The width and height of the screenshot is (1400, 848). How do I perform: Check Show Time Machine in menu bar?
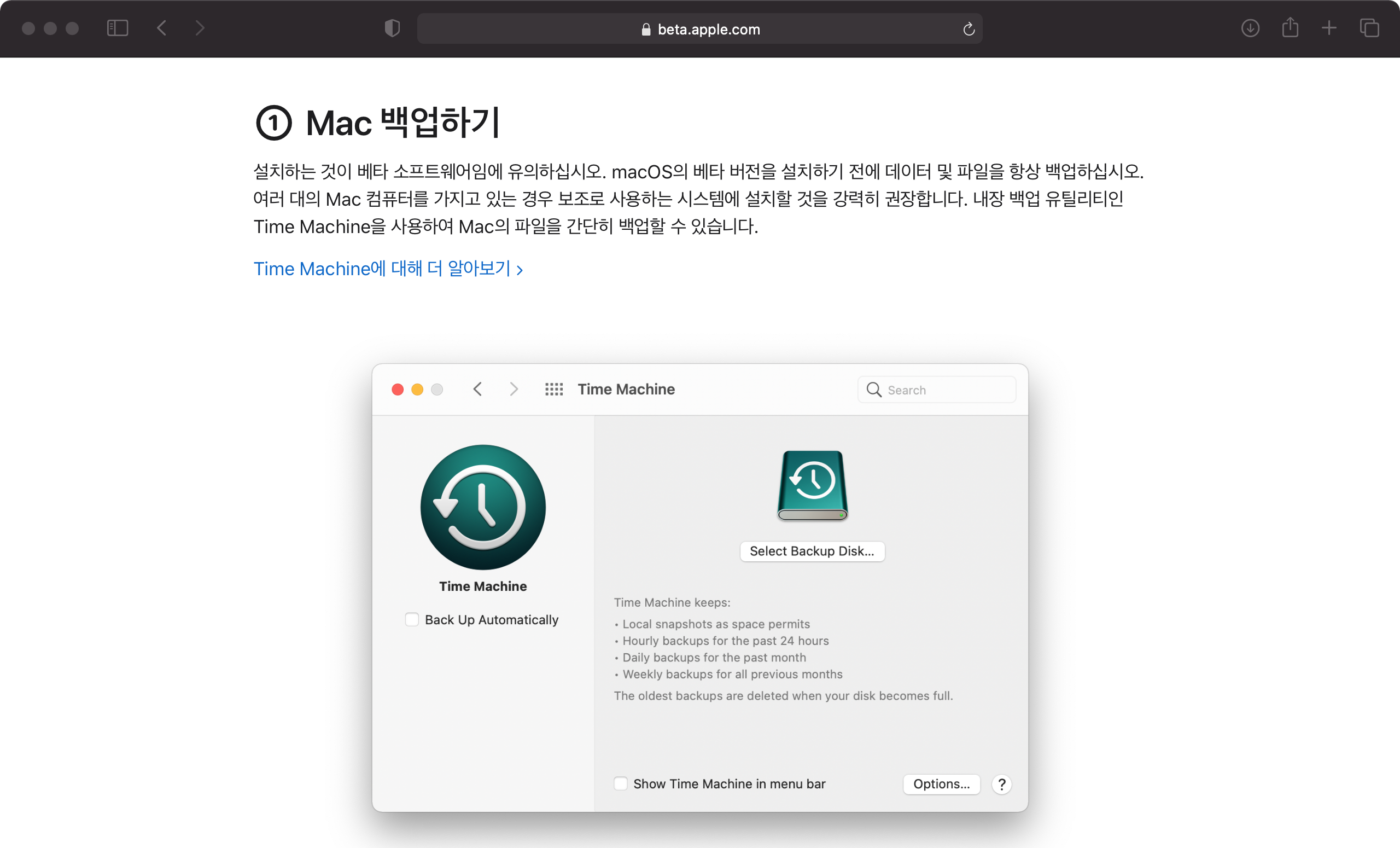(x=621, y=784)
